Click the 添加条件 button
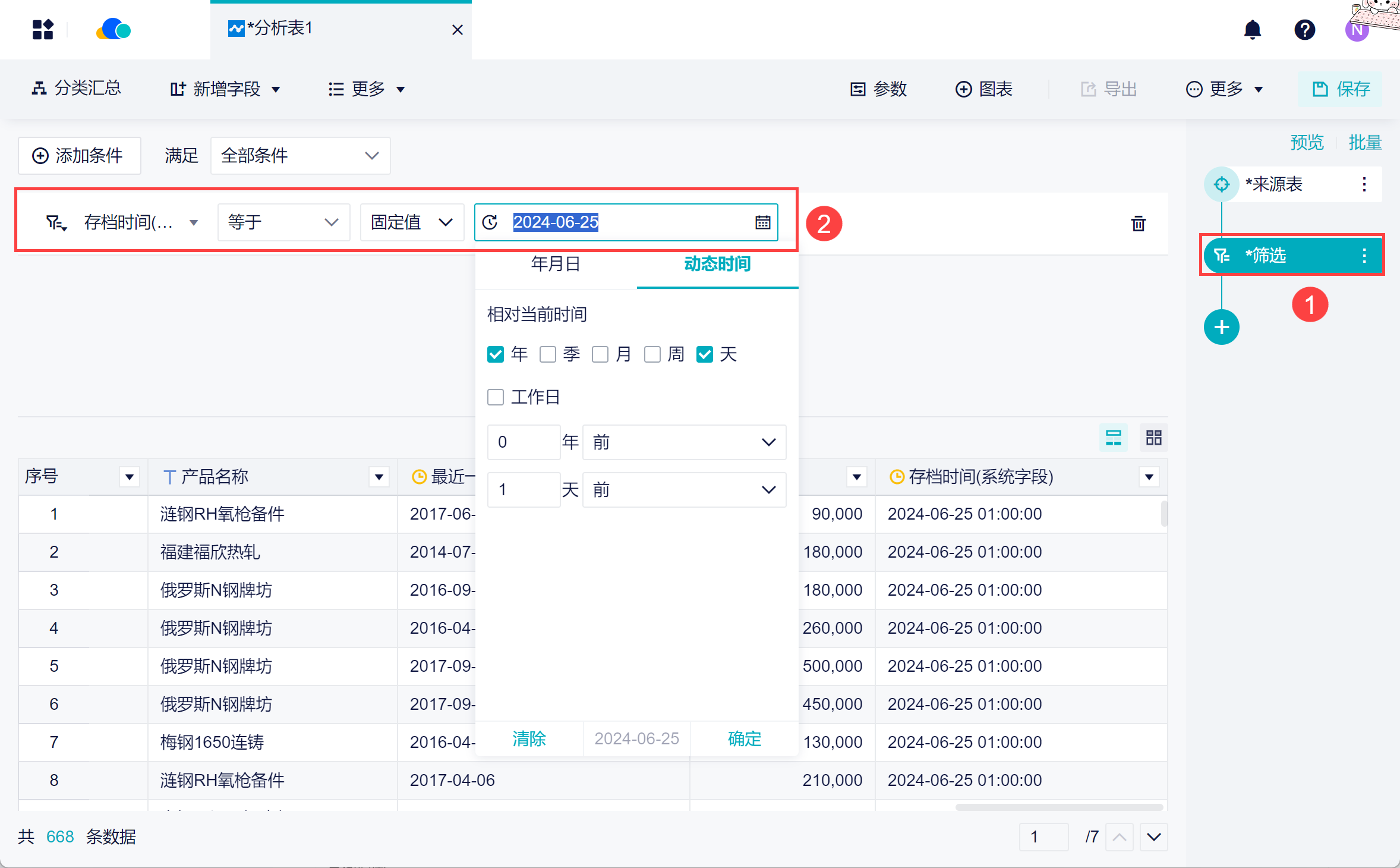 [79, 156]
